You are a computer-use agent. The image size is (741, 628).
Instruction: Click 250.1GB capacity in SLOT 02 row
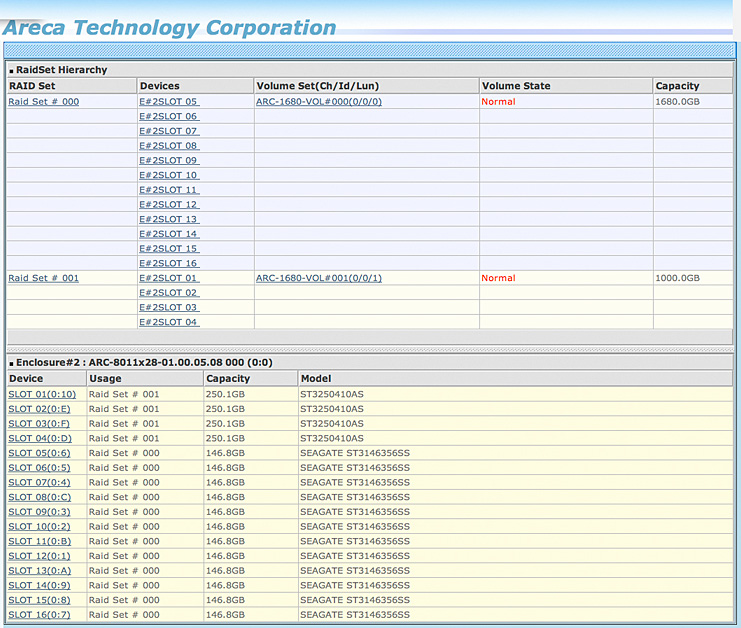(x=225, y=409)
